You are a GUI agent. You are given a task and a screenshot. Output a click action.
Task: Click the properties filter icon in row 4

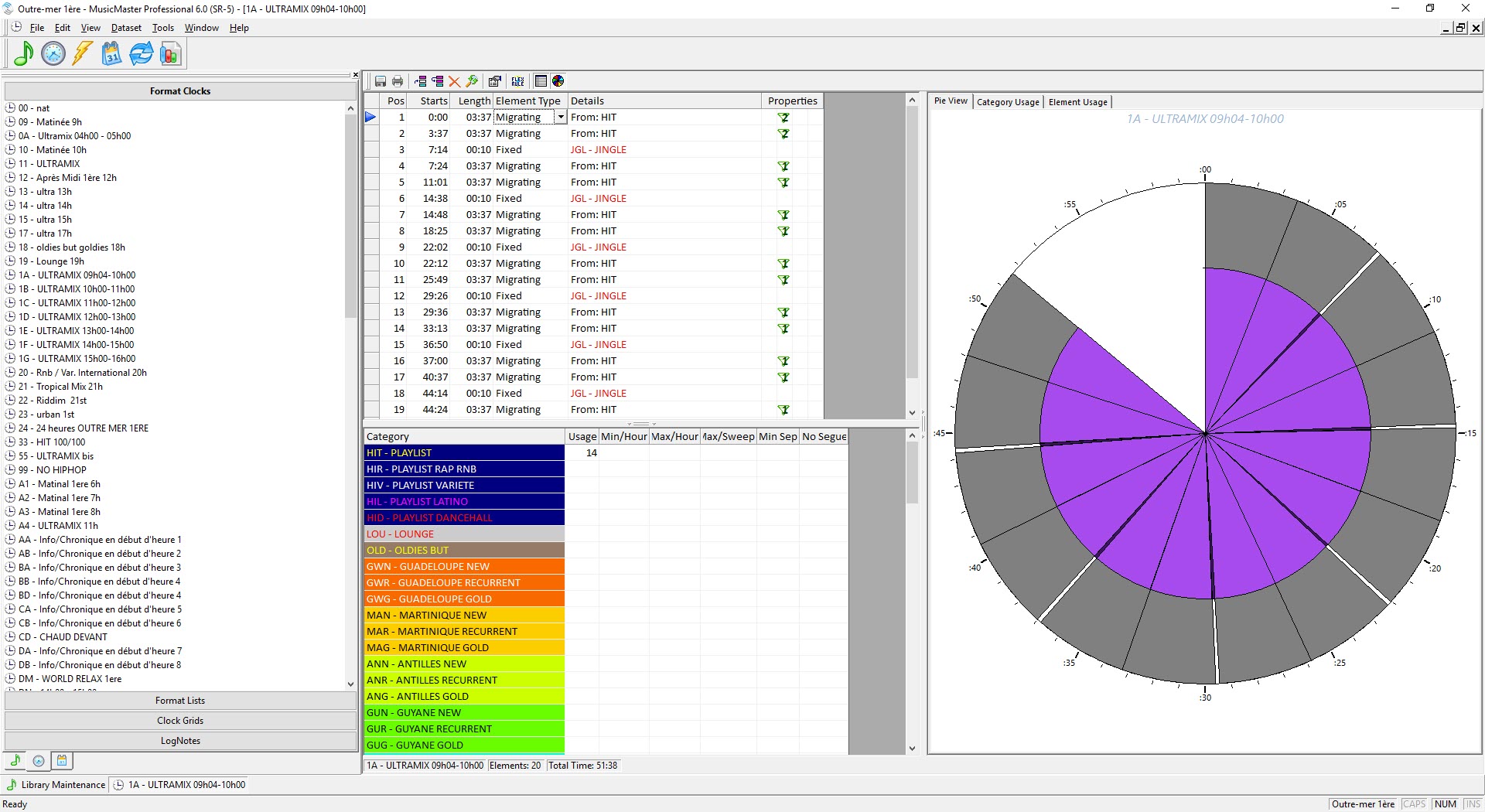[x=783, y=166]
